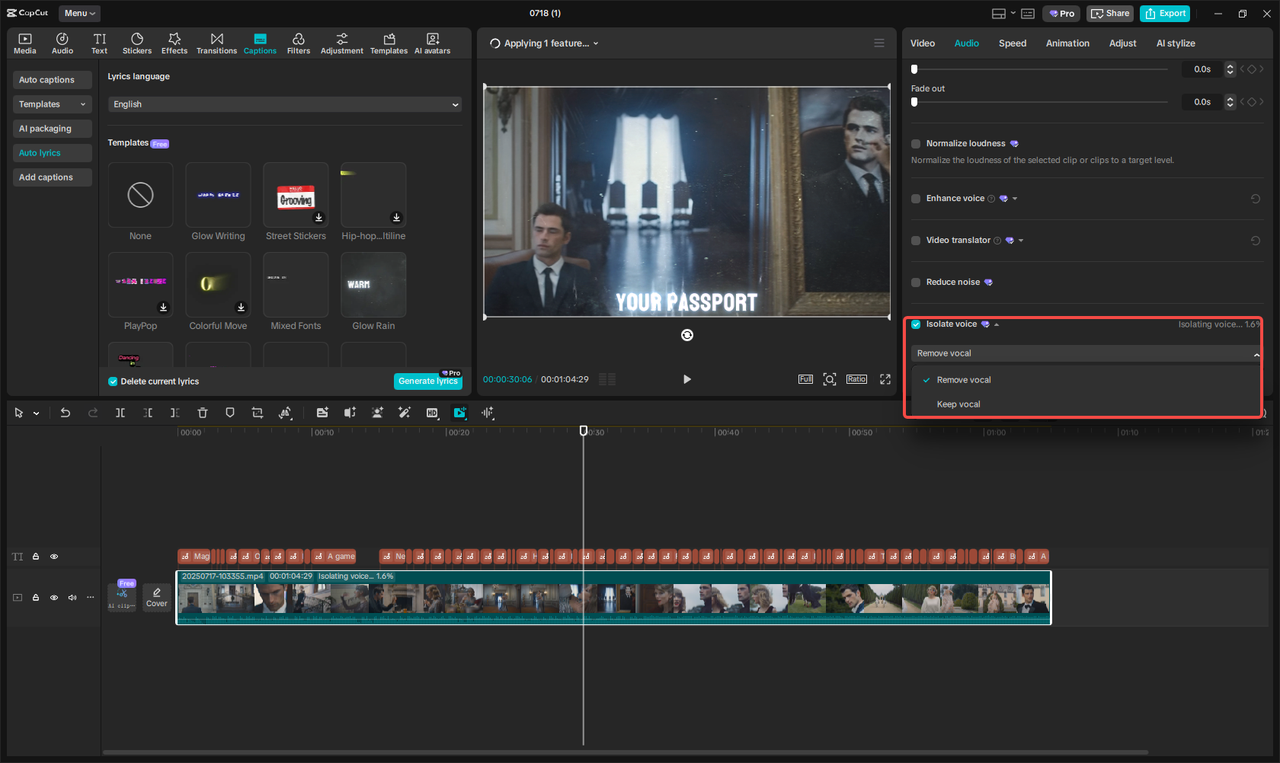Undo the last edit in timeline toolbar
1280x763 pixels.
[65, 412]
